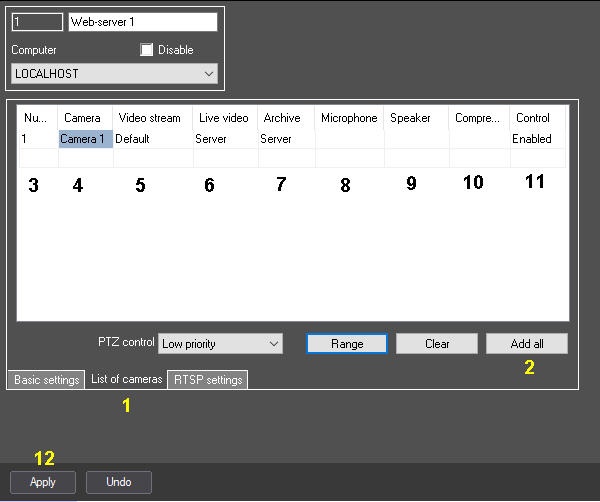Click the Compre... column header
The image size is (600, 502).
point(479,118)
